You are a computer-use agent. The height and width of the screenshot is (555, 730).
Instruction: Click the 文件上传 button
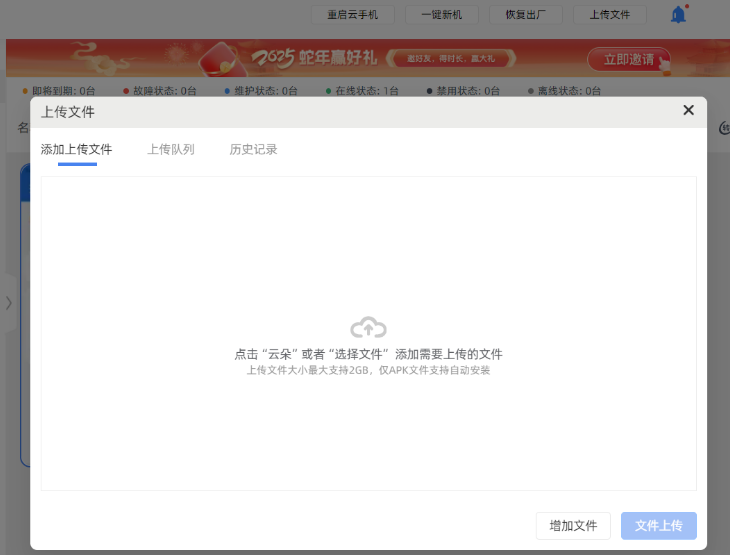click(x=658, y=526)
